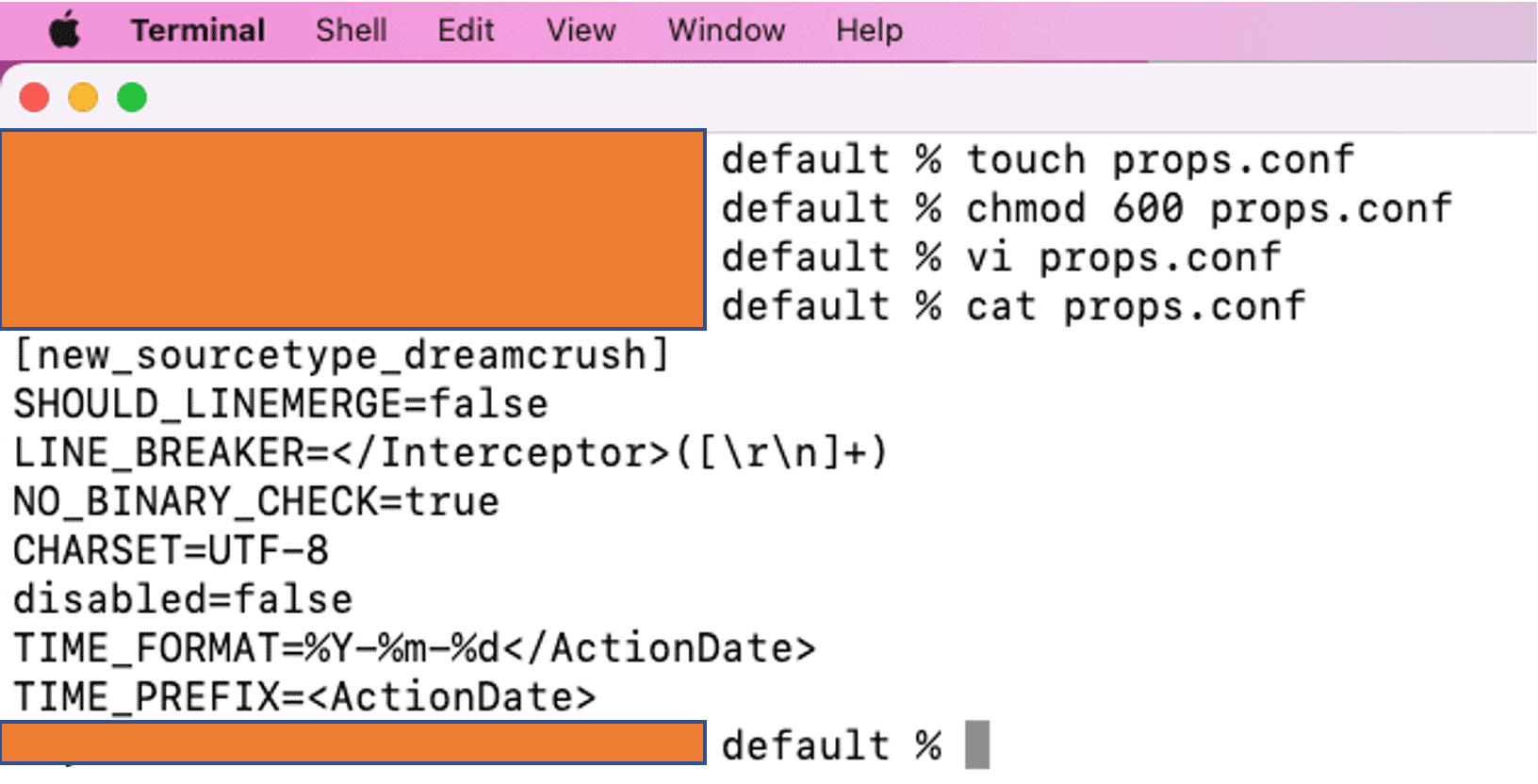The height and width of the screenshot is (784, 1538).
Task: Click the gray cursor block at prompt
Action: (977, 745)
